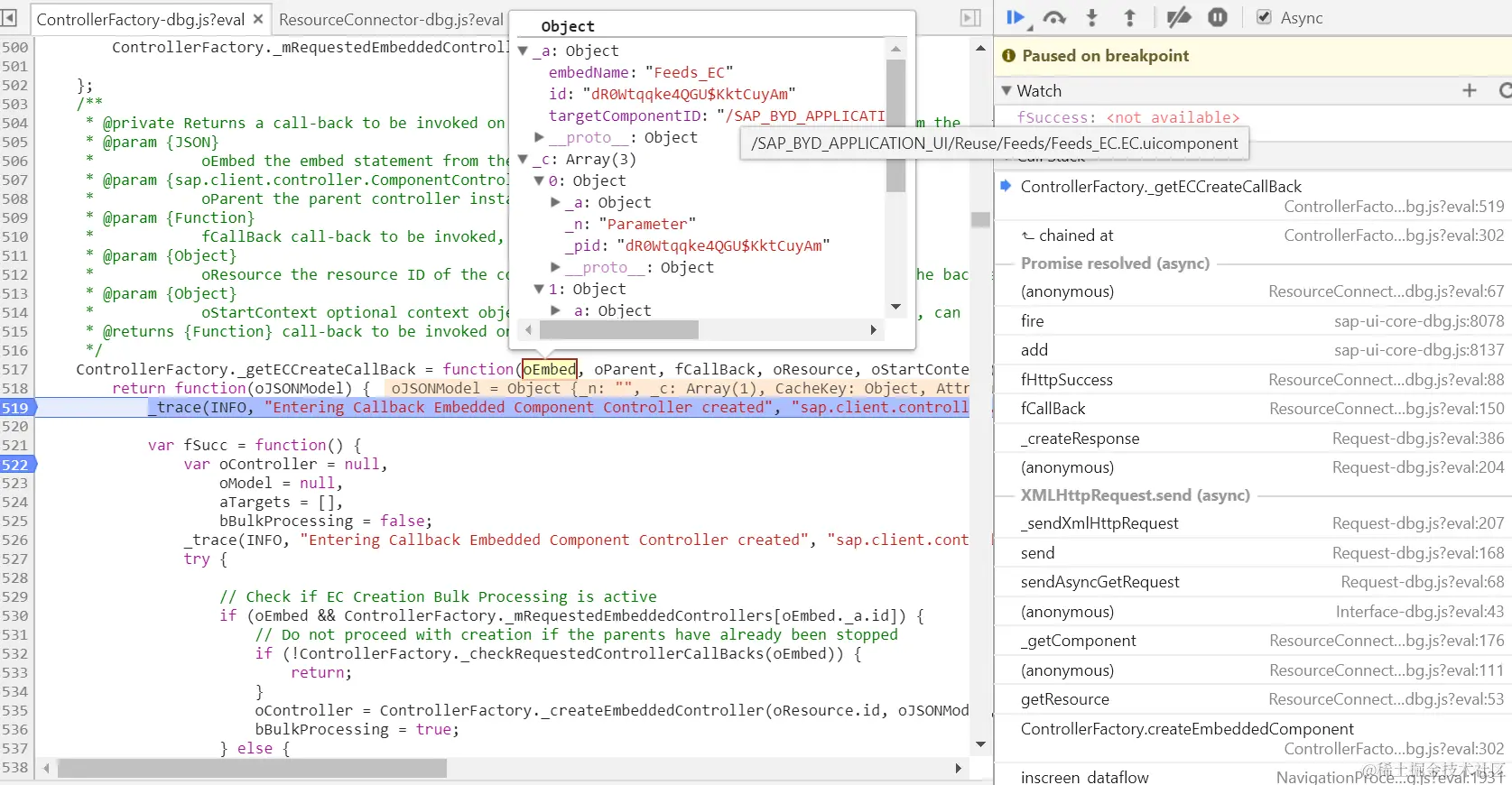1512x785 pixels.
Task: Open the ResourceConnect...dbg.js?eval:53 link for getResource
Action: pos(1387,699)
